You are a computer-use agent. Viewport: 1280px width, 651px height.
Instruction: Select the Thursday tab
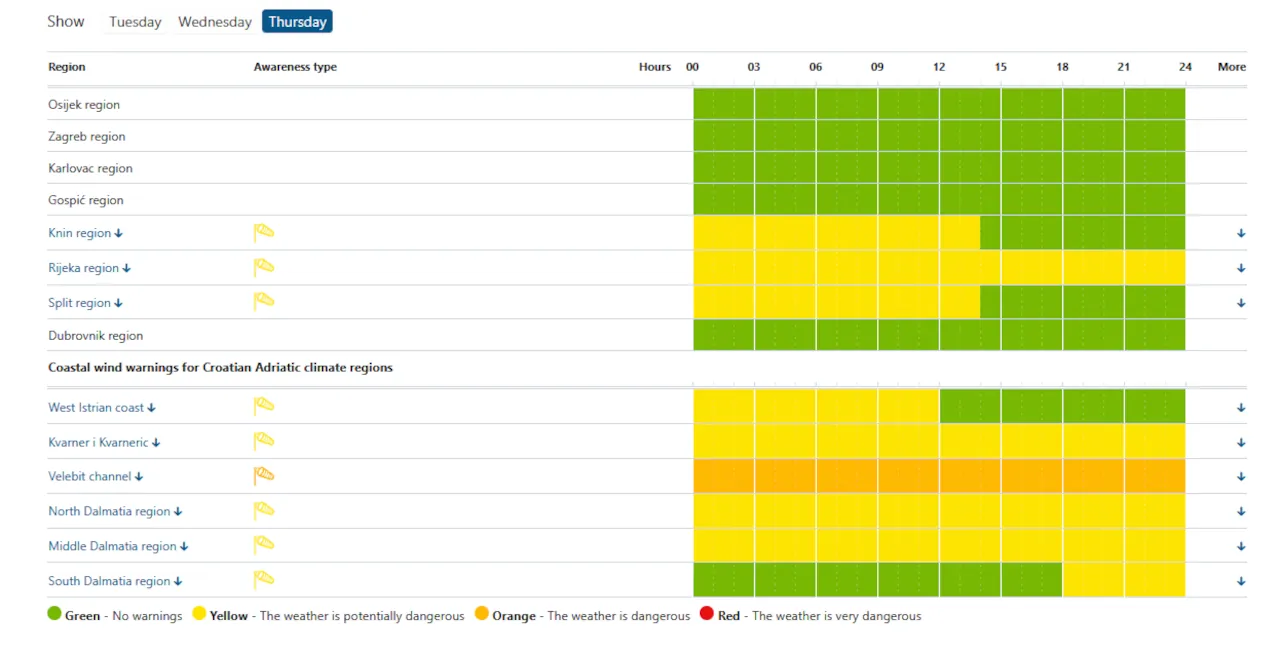(297, 21)
